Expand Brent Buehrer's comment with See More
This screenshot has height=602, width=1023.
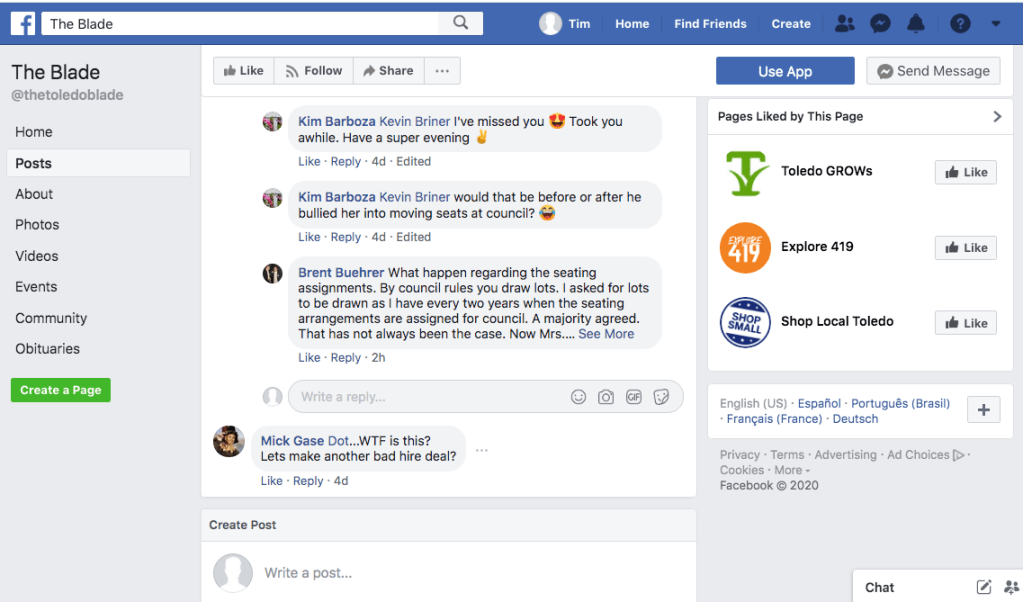tap(606, 334)
